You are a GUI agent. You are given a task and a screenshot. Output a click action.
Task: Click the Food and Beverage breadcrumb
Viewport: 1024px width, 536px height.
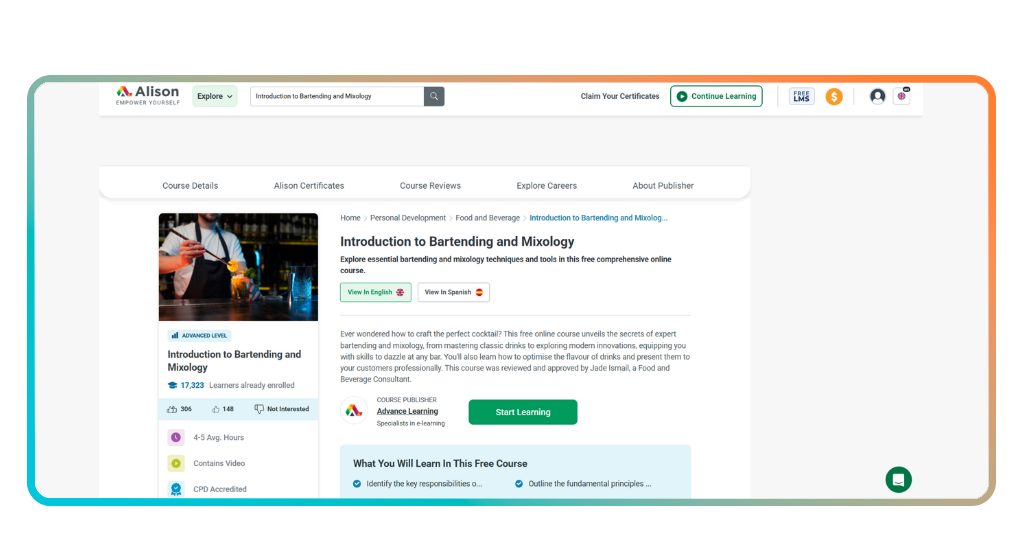coord(488,218)
